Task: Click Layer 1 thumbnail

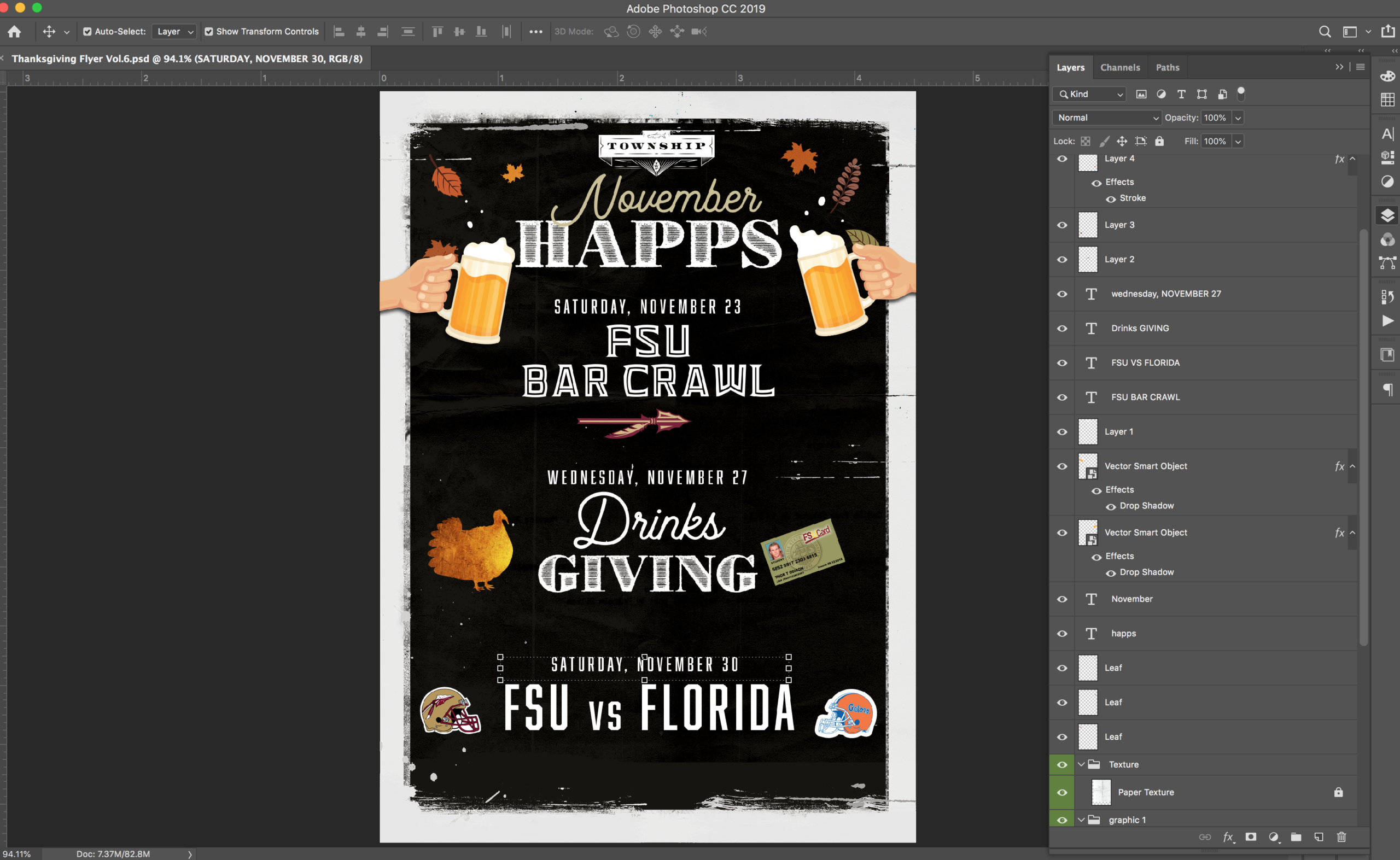Action: 1087,432
